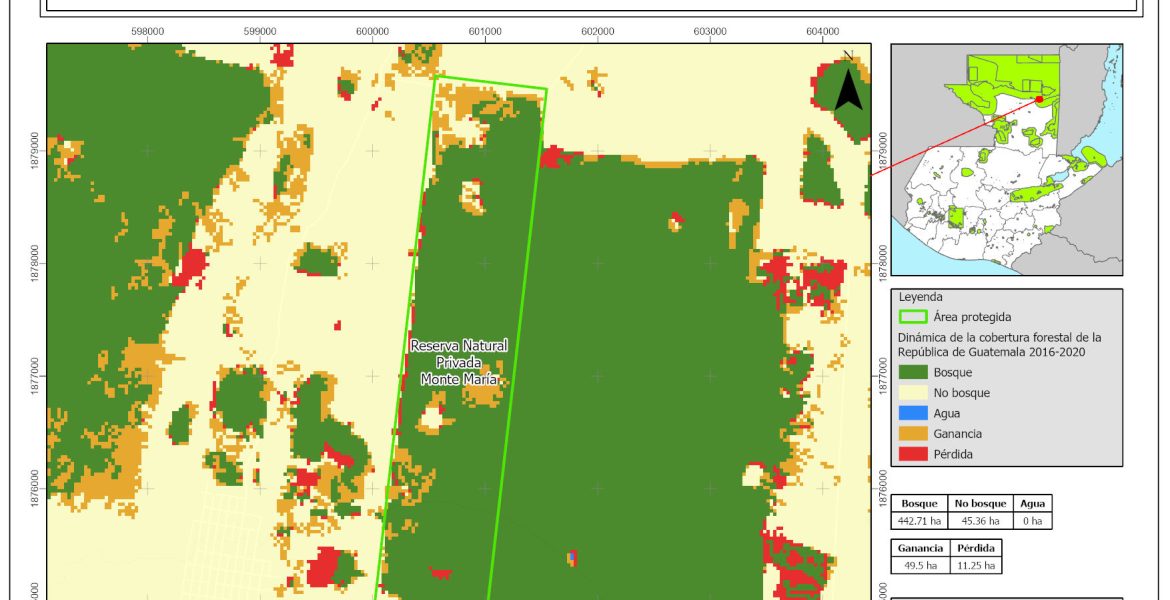Click the Guatemala inset overview map
Screen dimensions: 1170x600
pyautogui.click(x=1006, y=160)
